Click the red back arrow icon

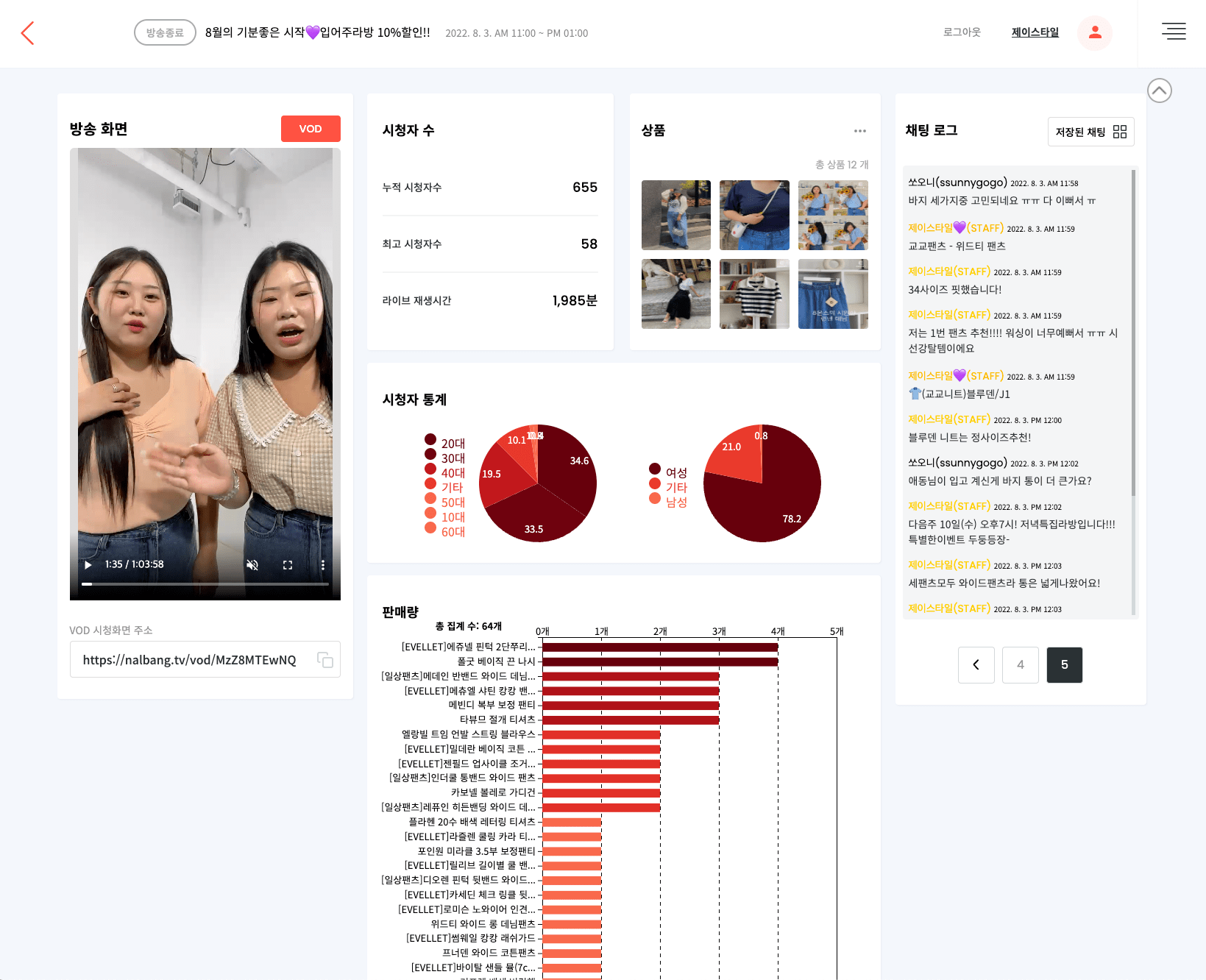tap(28, 33)
